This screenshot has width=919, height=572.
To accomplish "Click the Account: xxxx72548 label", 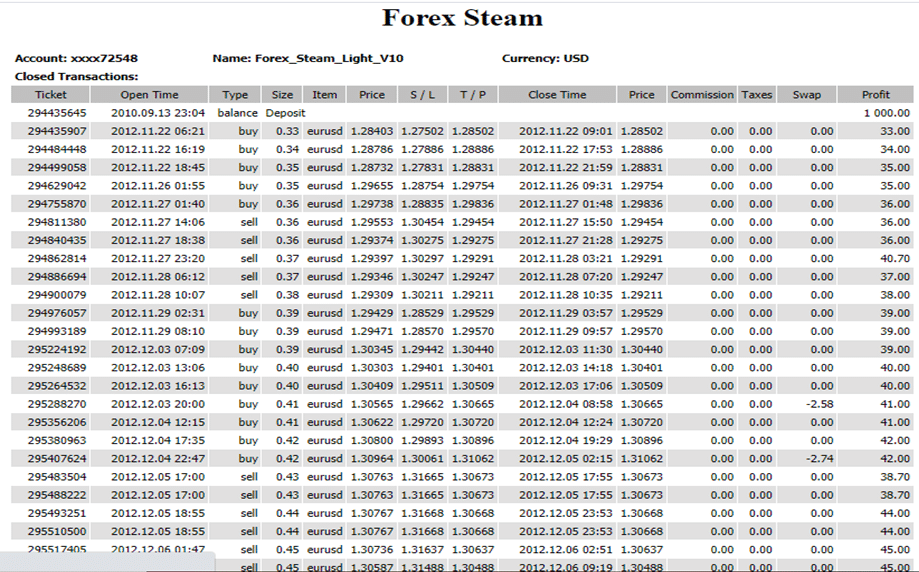I will pyautogui.click(x=76, y=58).
